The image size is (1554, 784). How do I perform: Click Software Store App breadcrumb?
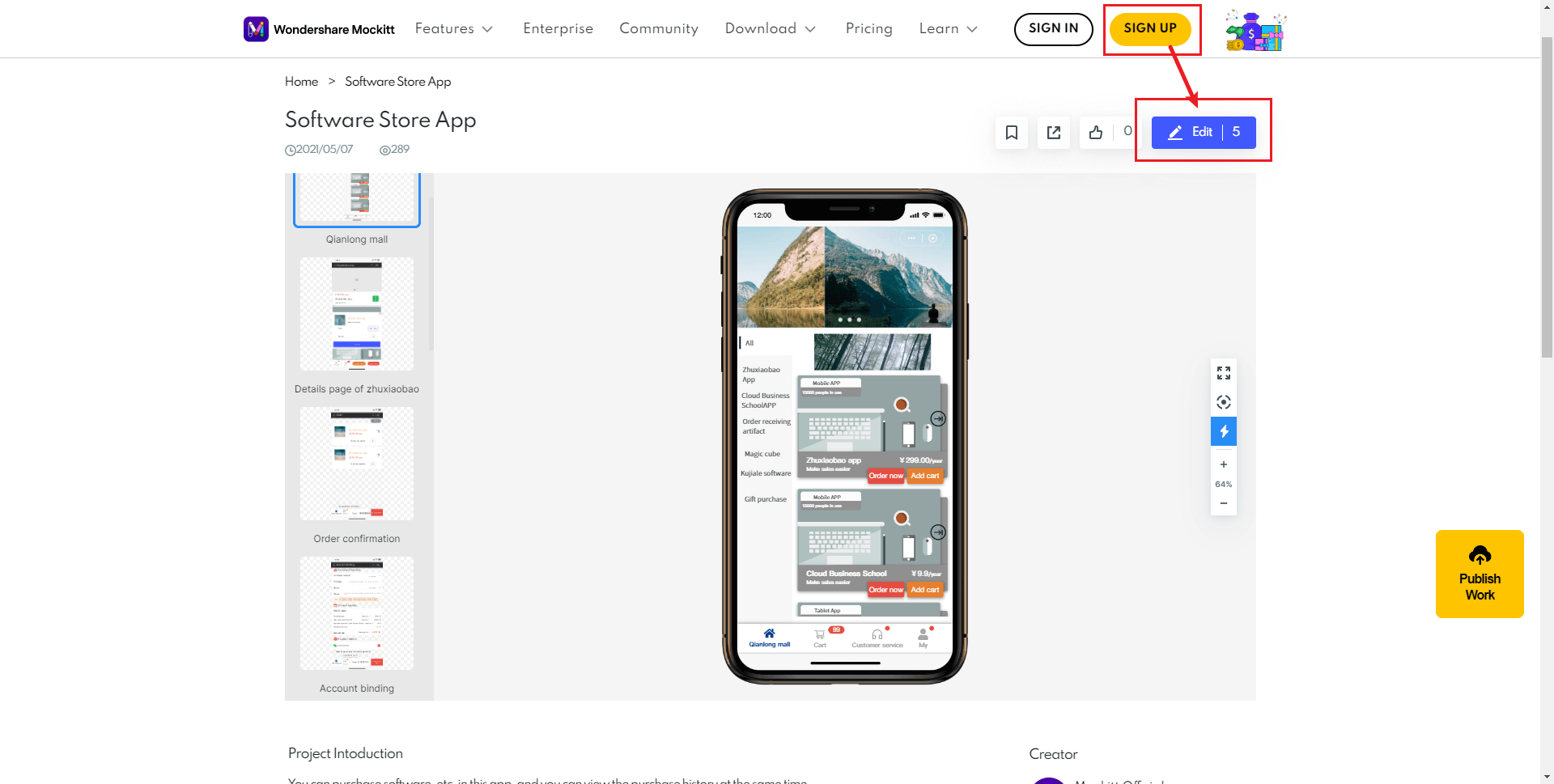coord(398,82)
